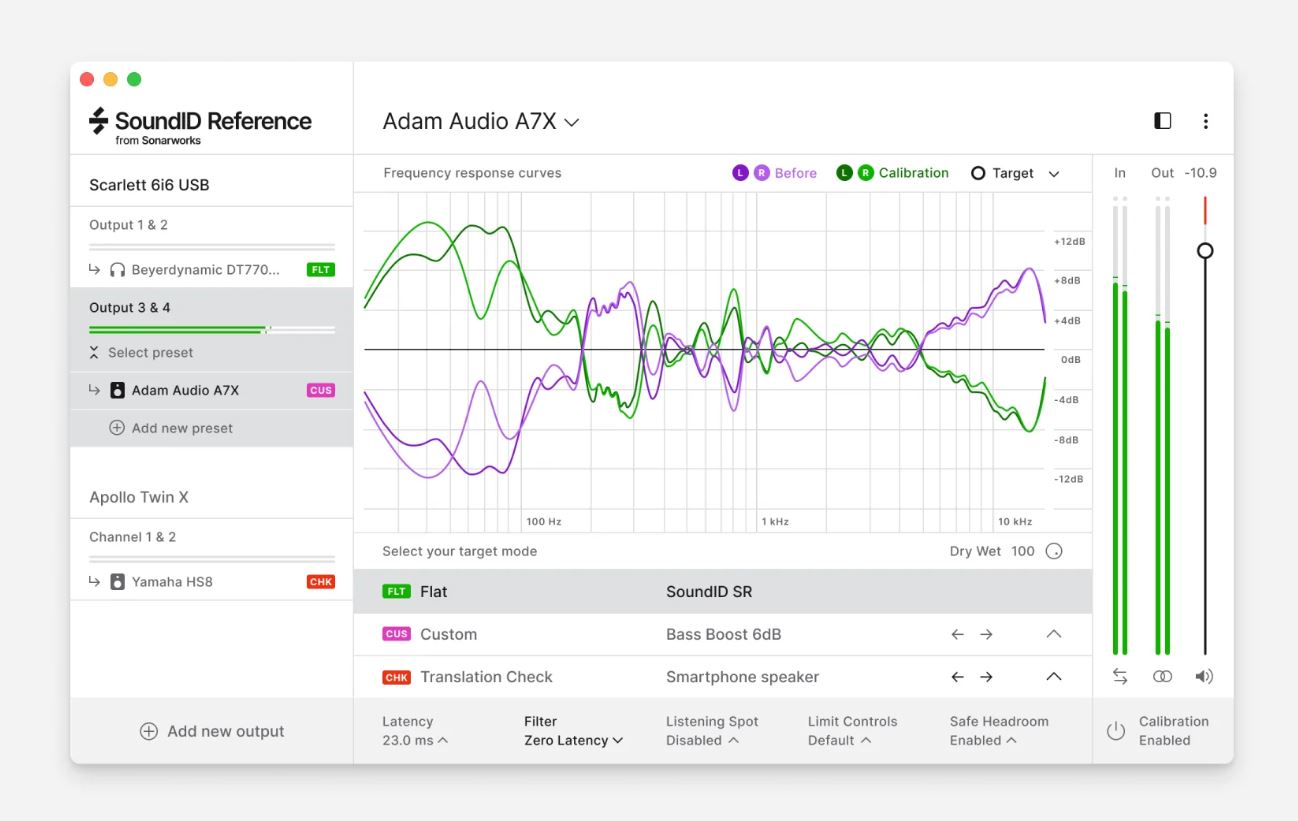Viewport: 1298px width, 821px height.
Task: Click Add new output
Action: pyautogui.click(x=211, y=731)
